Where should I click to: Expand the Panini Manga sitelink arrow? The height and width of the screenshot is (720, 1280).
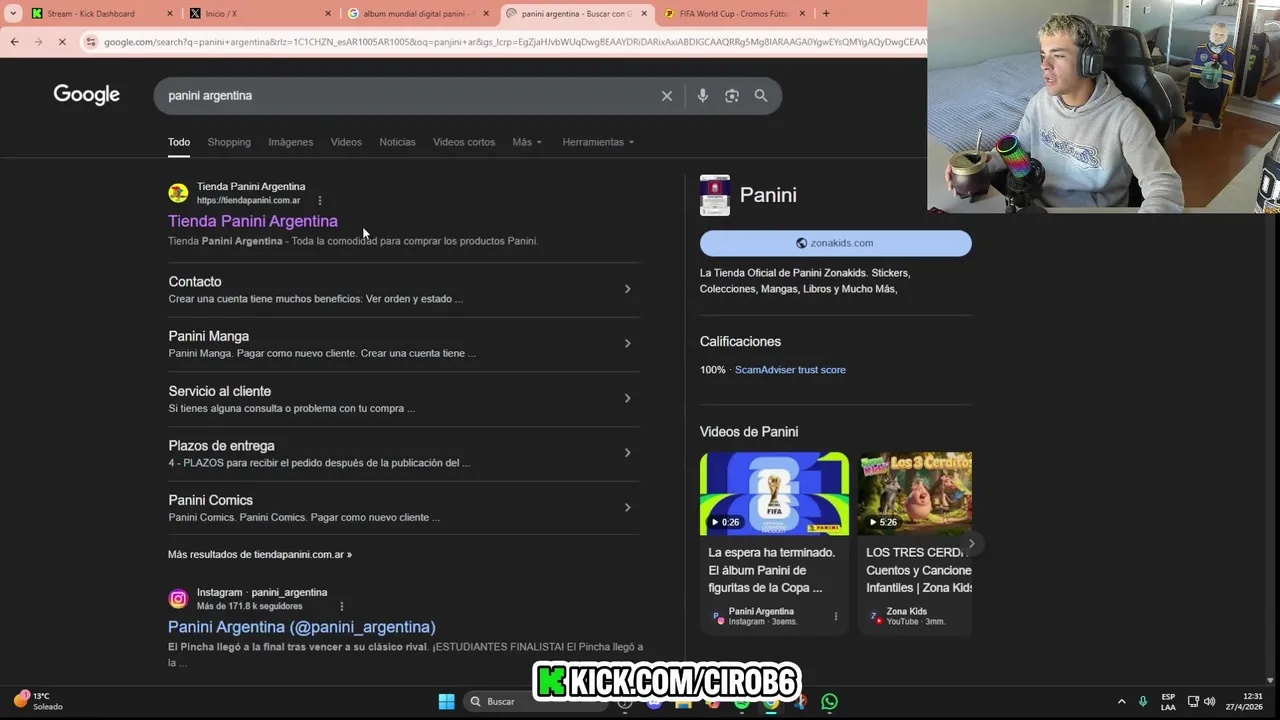(x=627, y=344)
